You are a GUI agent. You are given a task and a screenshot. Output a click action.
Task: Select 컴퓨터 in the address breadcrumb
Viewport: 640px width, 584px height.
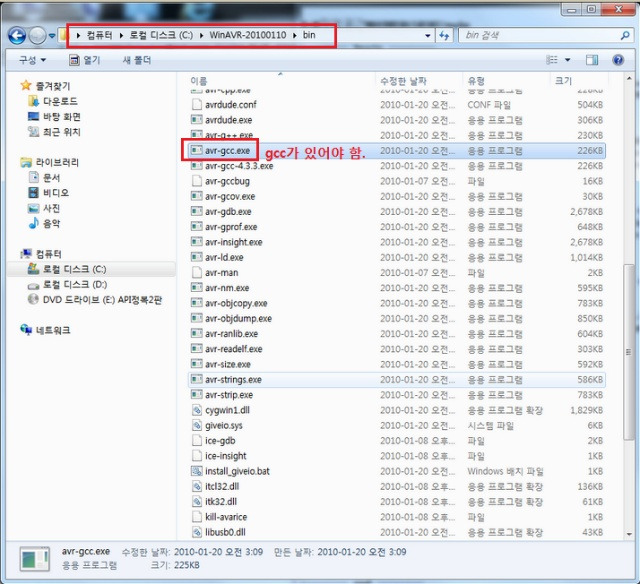coord(99,35)
